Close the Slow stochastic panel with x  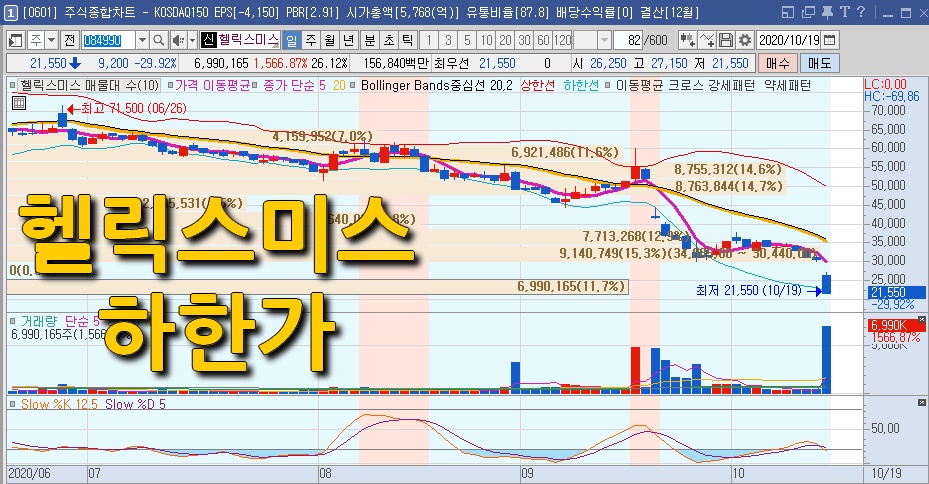click(x=921, y=402)
